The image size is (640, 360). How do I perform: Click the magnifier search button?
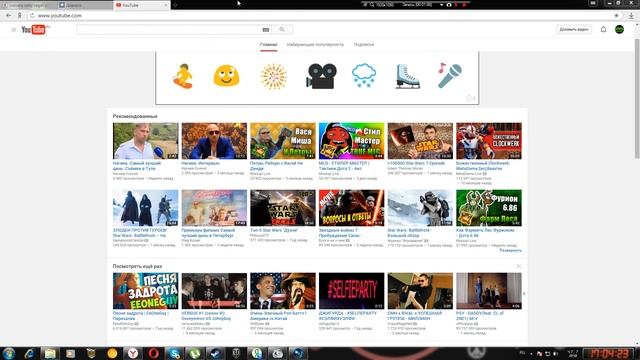pyautogui.click(x=282, y=29)
